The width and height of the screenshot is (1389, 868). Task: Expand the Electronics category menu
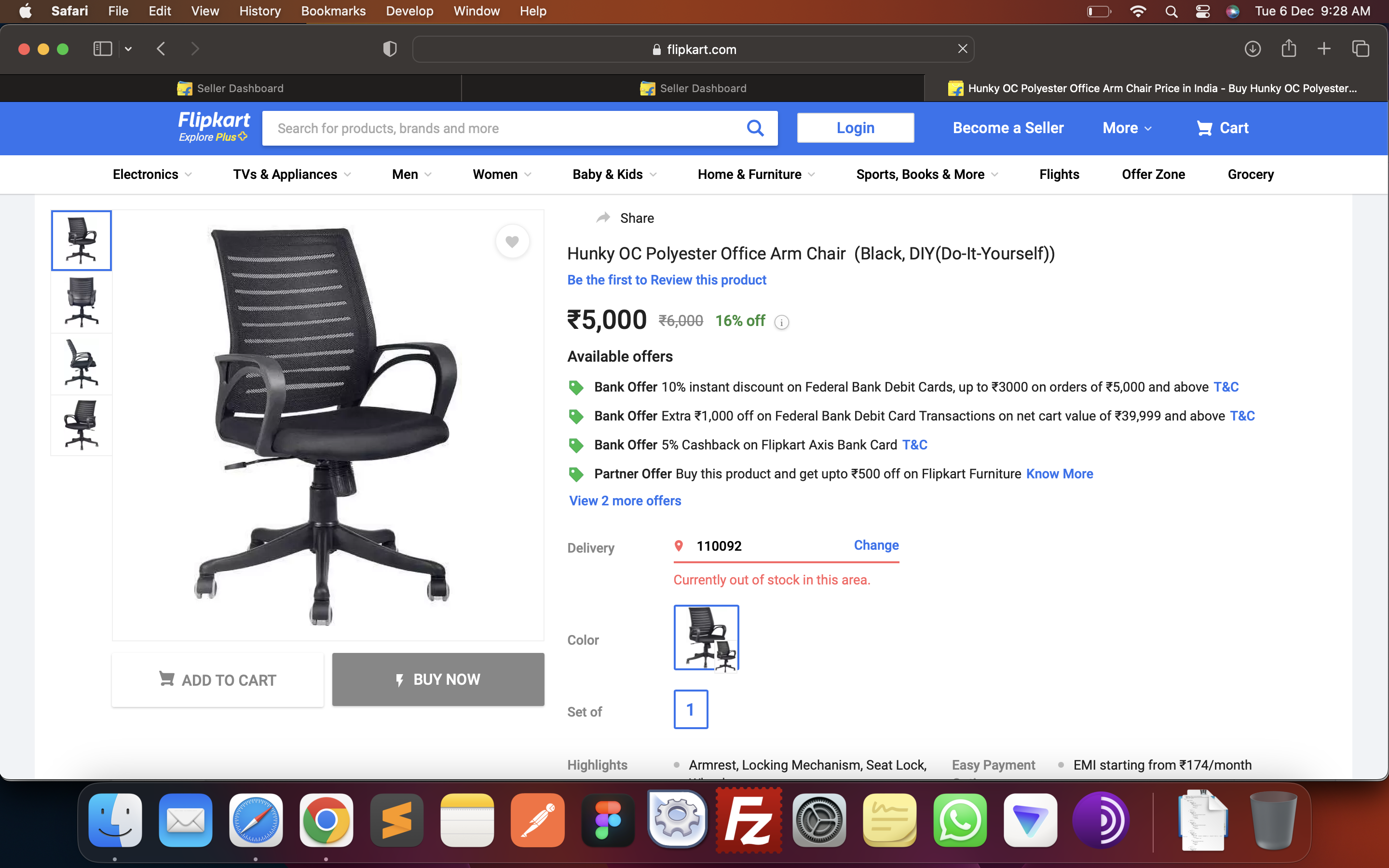151,175
